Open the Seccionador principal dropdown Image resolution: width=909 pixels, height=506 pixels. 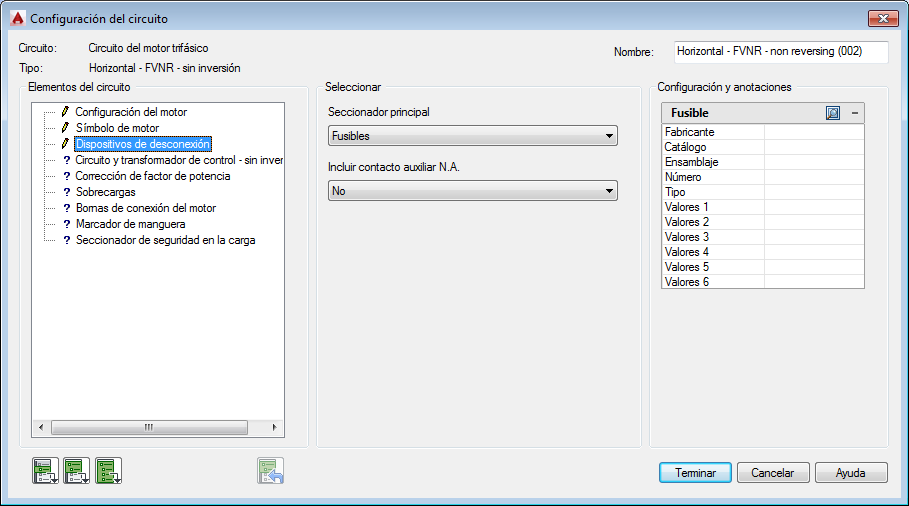pos(472,136)
